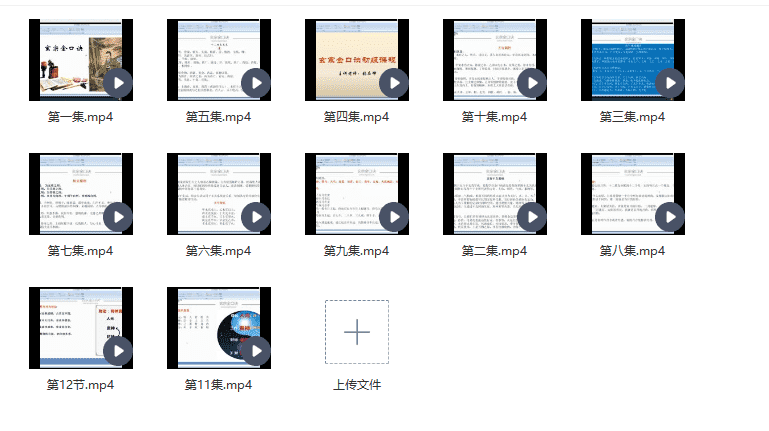Hit the play icon on 第三集.mp4
The width and height of the screenshot is (769, 431).
[669, 82]
